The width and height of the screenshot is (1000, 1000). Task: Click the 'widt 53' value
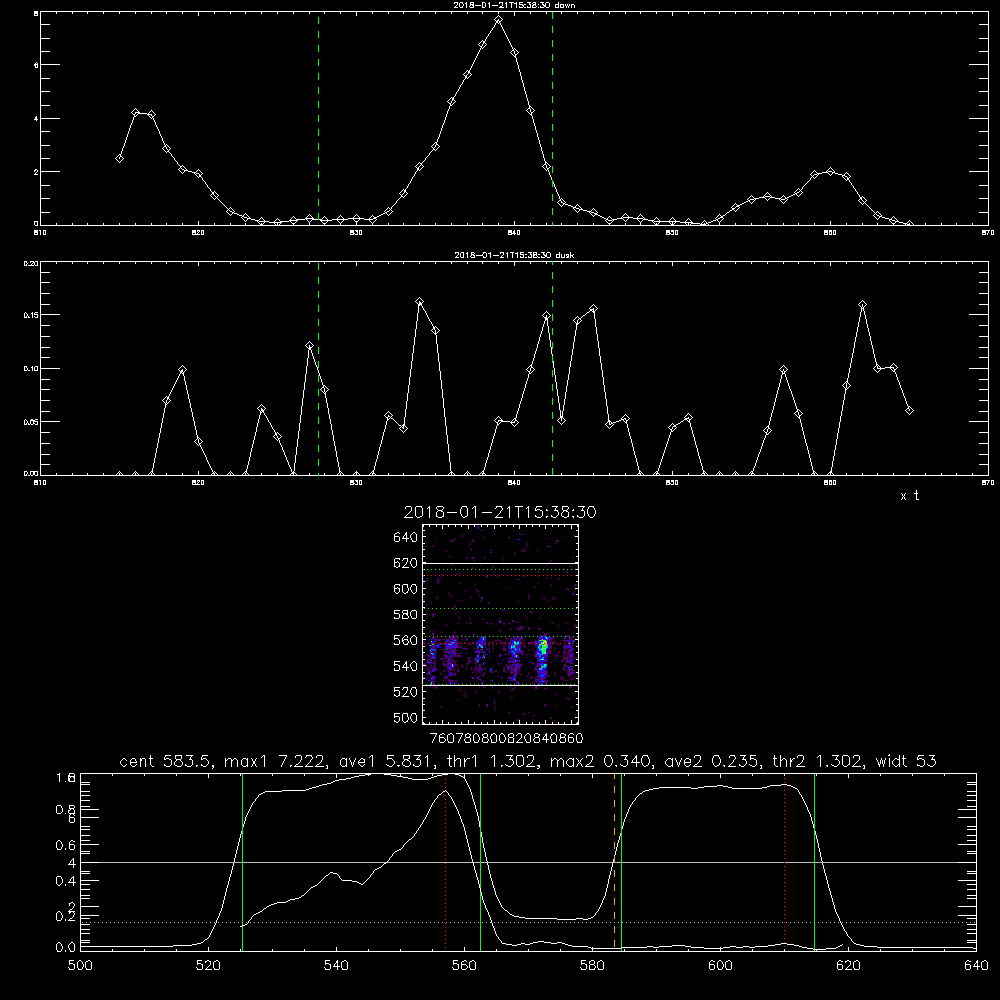click(906, 761)
